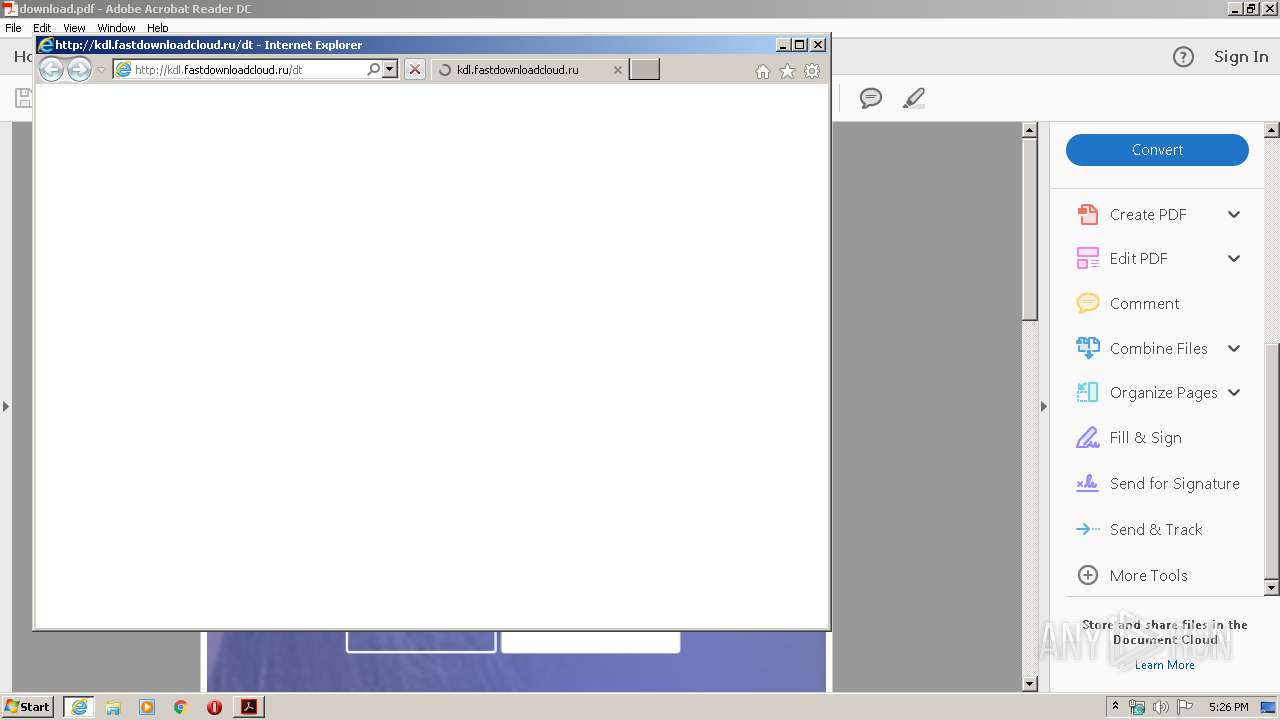This screenshot has width=1280, height=720.
Task: Click the document scroll down arrow
Action: 1030,684
